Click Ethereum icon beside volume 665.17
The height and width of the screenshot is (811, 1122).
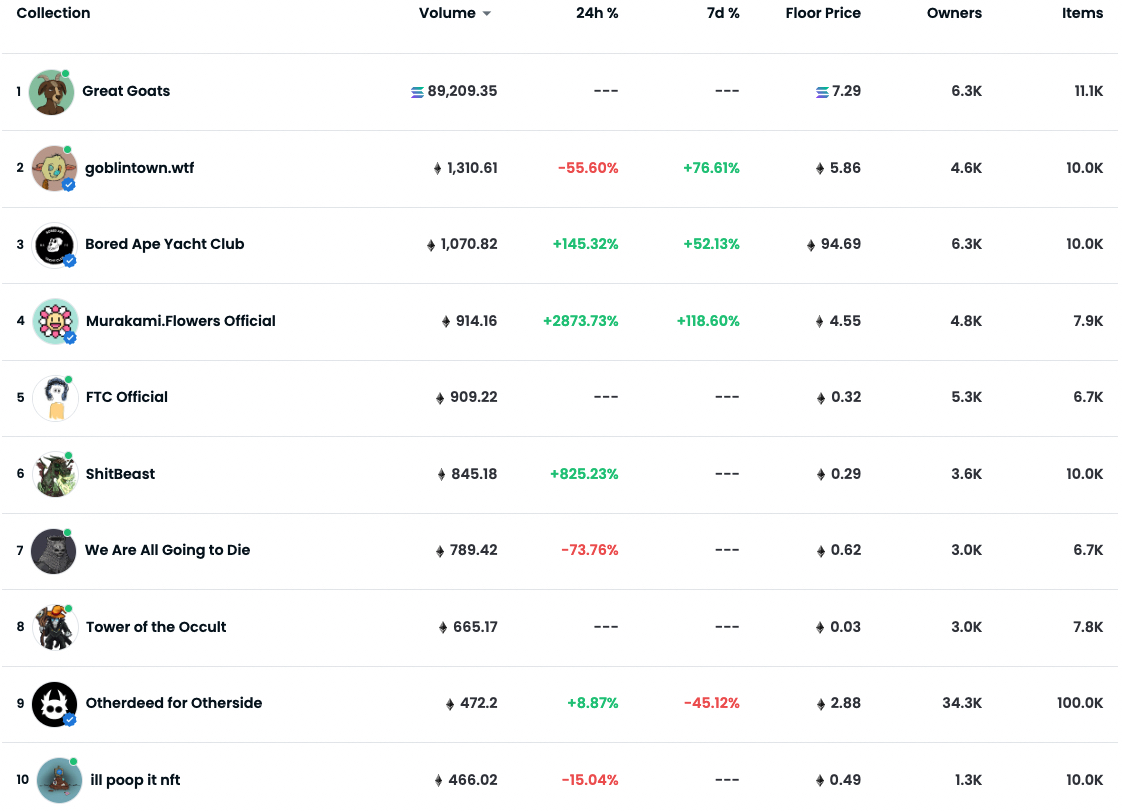pyautogui.click(x=443, y=628)
